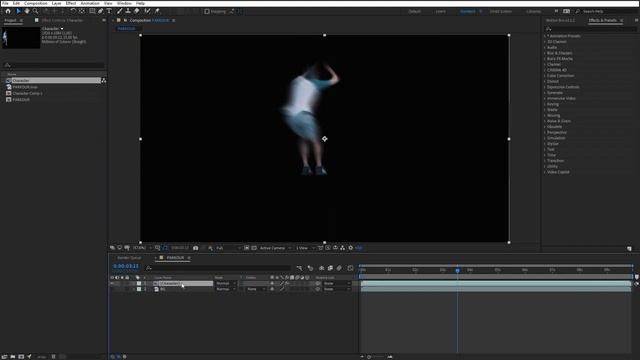Select the Eraser tool
Viewport: 640px width, 360px height.
click(x=137, y=11)
